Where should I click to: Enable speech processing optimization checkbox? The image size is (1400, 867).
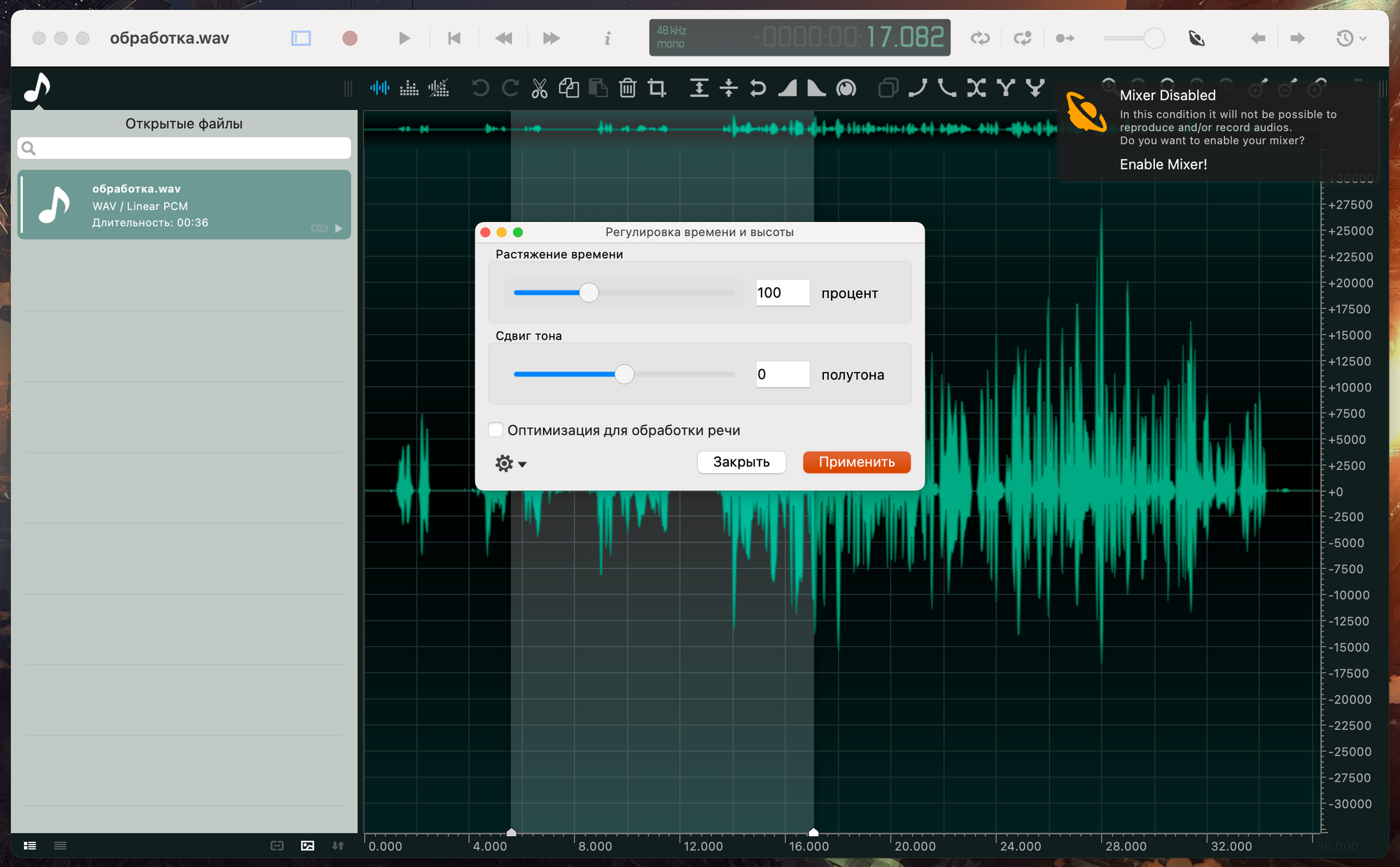click(496, 430)
